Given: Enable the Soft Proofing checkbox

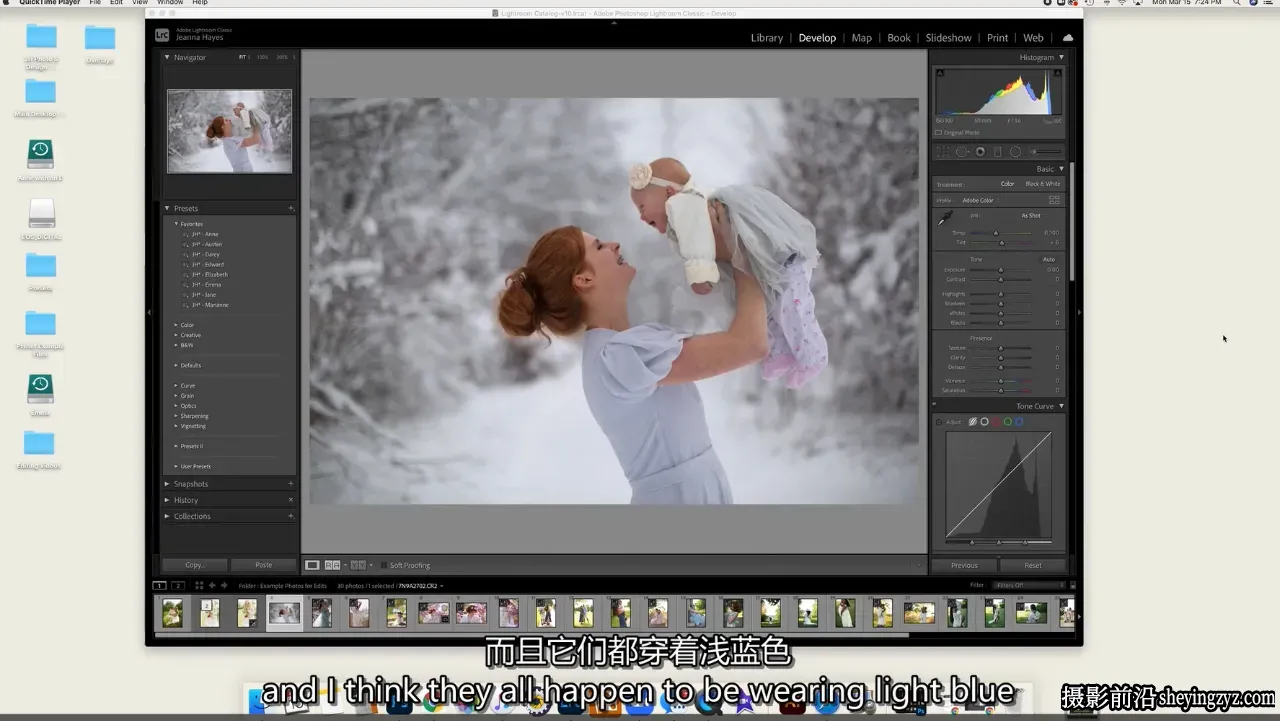Looking at the screenshot, I should (x=384, y=565).
